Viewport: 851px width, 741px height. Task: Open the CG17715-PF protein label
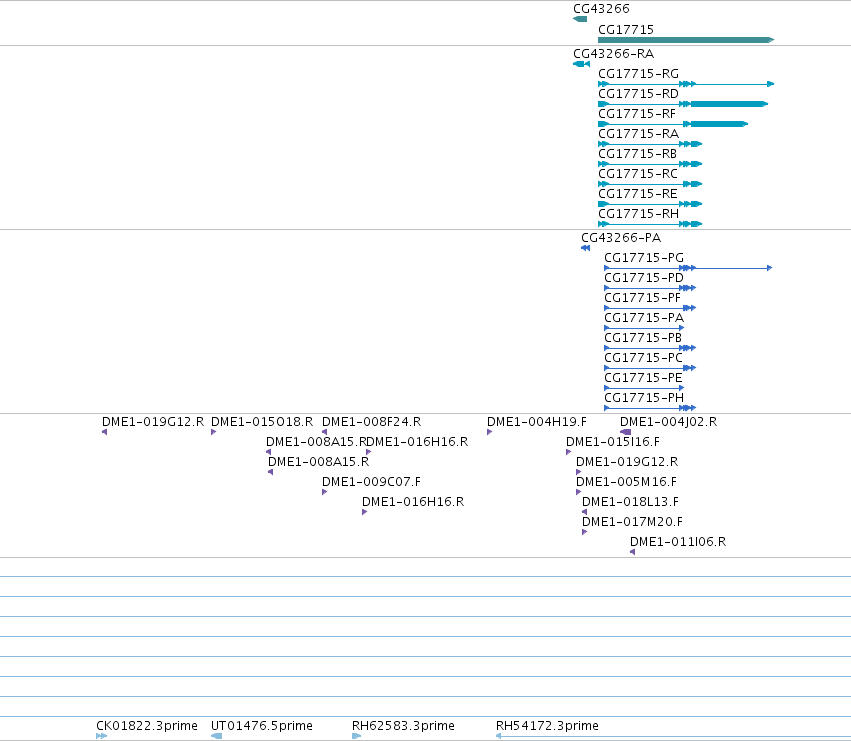coord(642,298)
